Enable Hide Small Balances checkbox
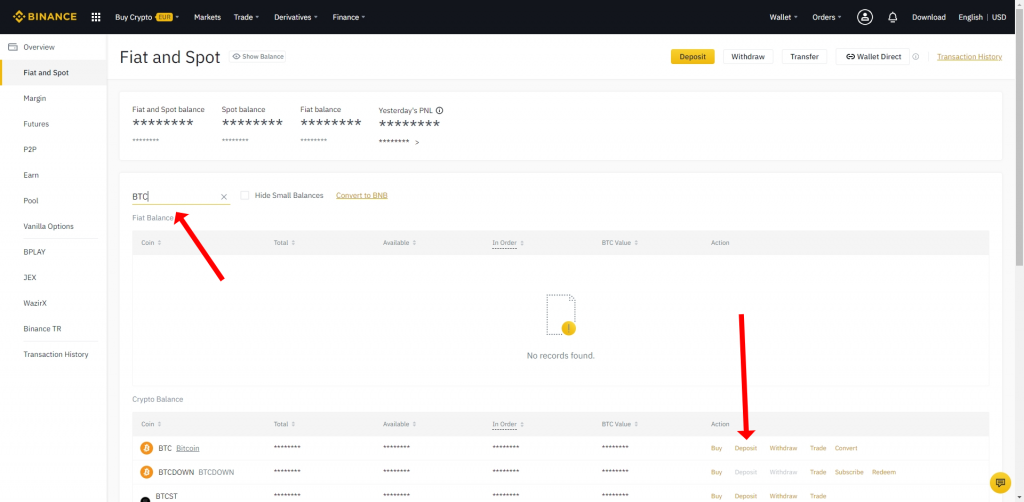This screenshot has width=1024, height=502. click(245, 195)
